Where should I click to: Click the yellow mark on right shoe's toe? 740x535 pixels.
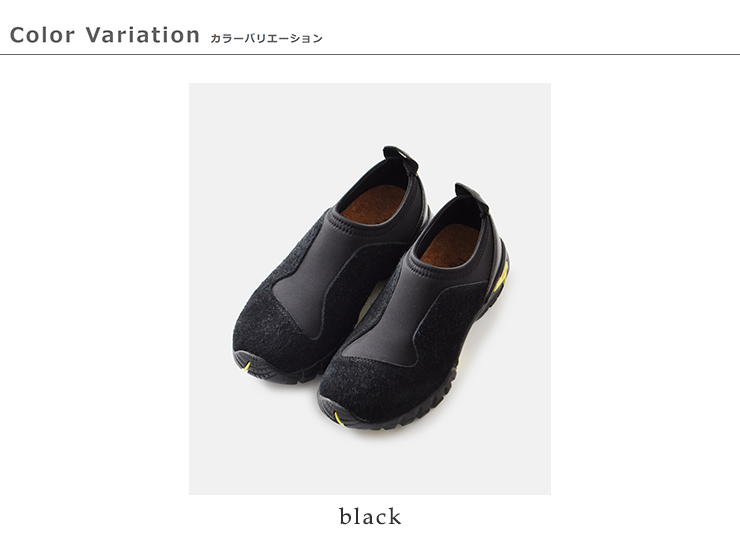pyautogui.click(x=338, y=418)
